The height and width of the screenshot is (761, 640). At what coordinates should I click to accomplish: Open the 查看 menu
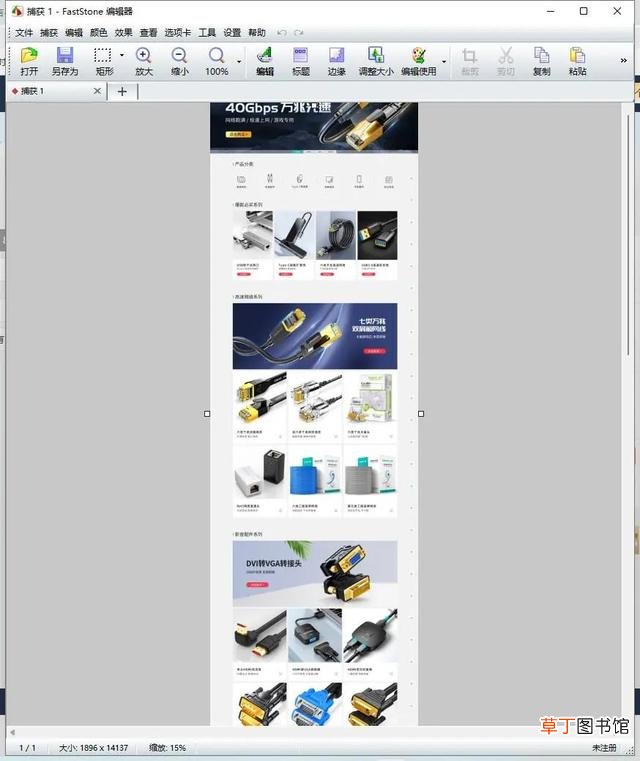(148, 33)
